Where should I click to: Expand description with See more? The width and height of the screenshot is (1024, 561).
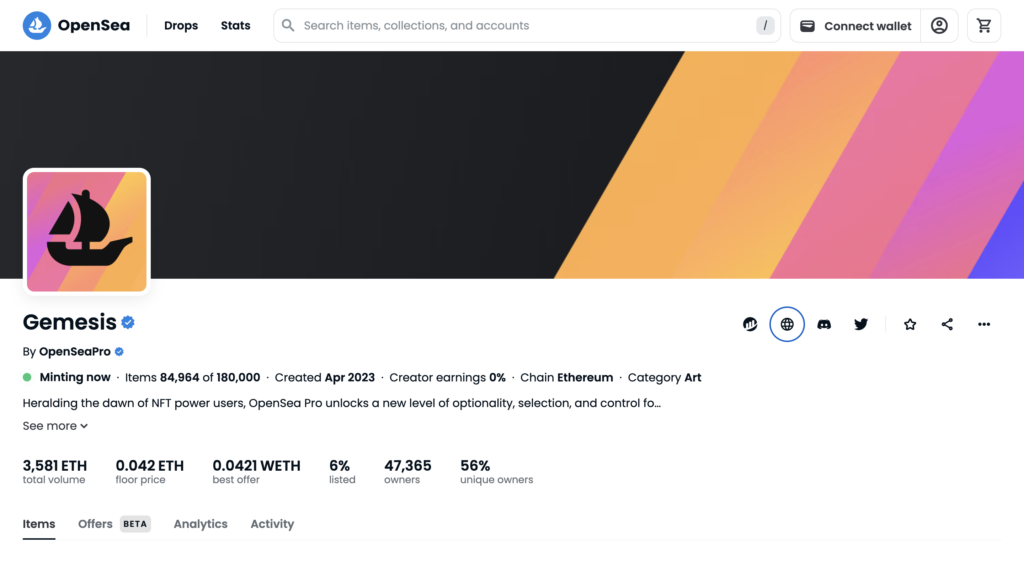pyautogui.click(x=55, y=426)
